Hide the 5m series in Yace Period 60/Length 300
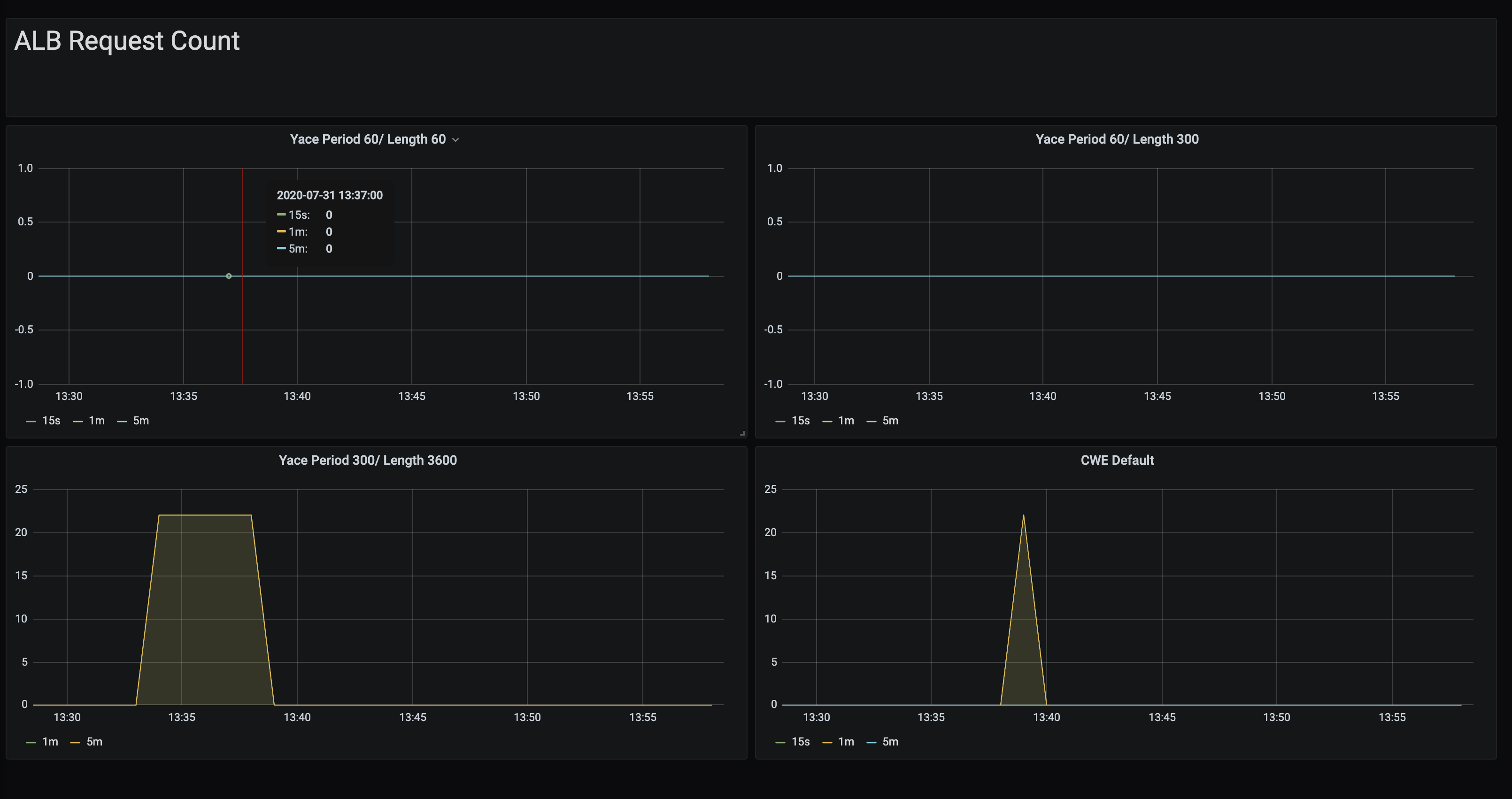This screenshot has height=799, width=1512. coord(890,421)
